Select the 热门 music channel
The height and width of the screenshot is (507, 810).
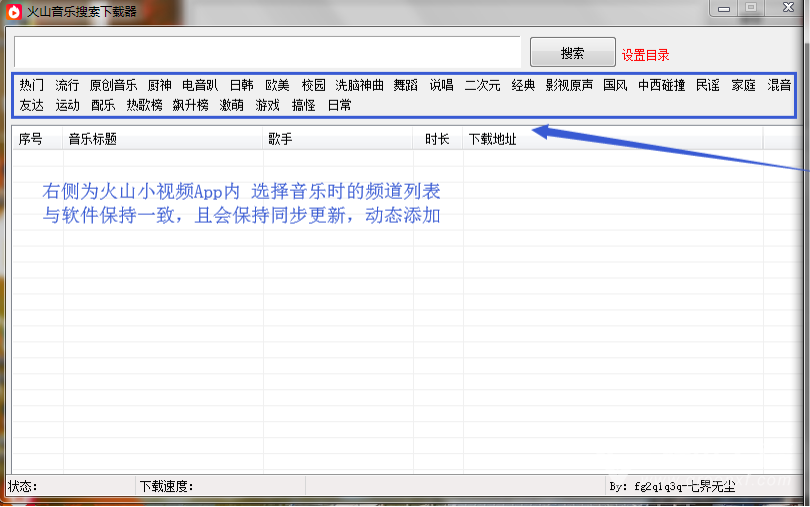click(x=32, y=85)
